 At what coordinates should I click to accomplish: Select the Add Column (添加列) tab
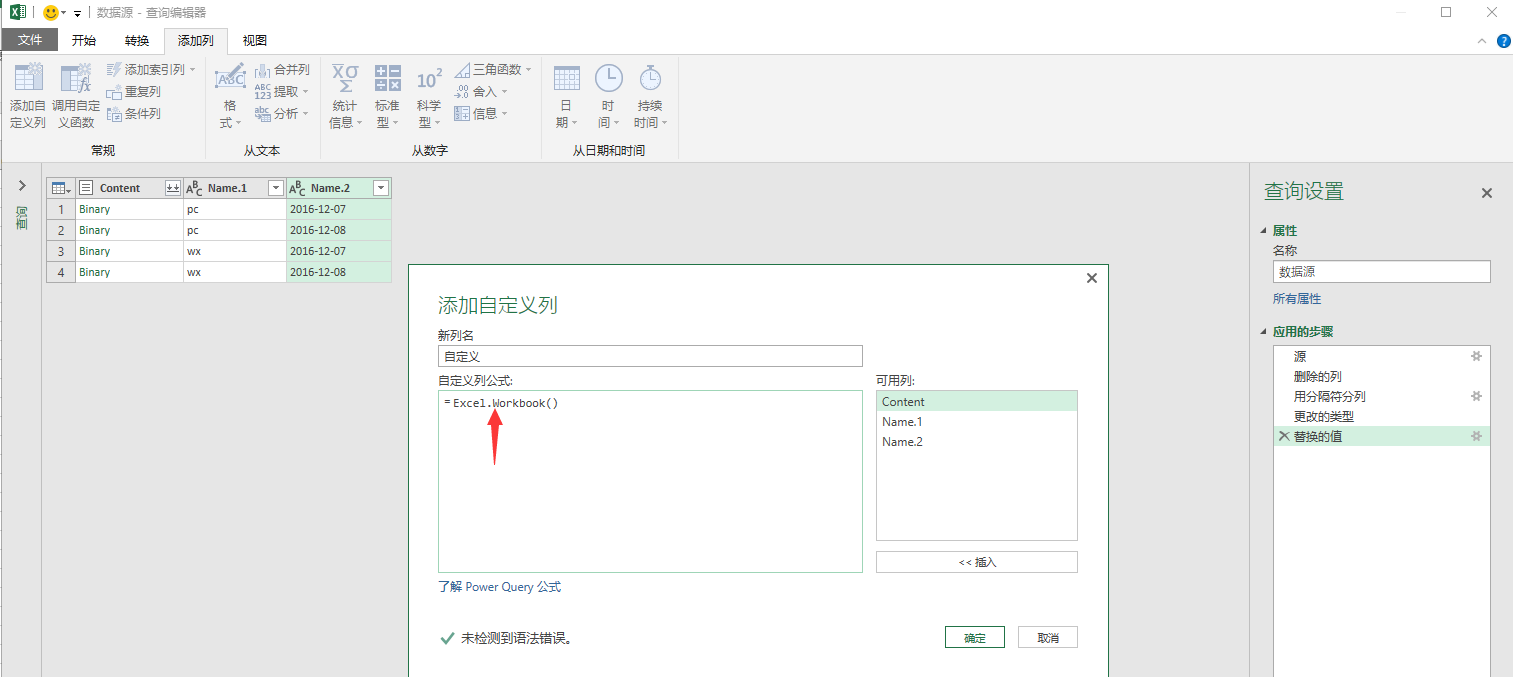point(196,41)
